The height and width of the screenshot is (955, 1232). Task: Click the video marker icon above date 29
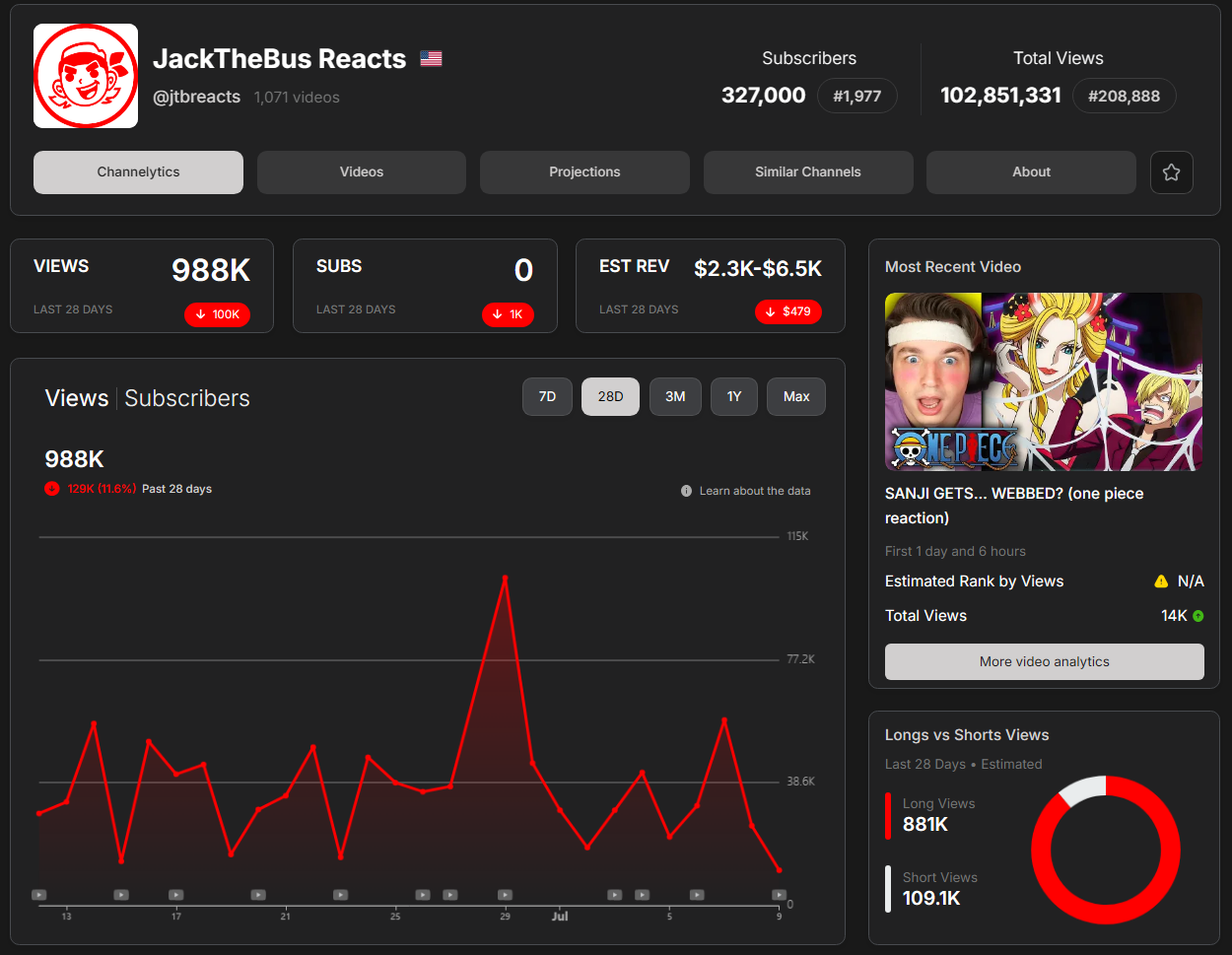point(505,895)
